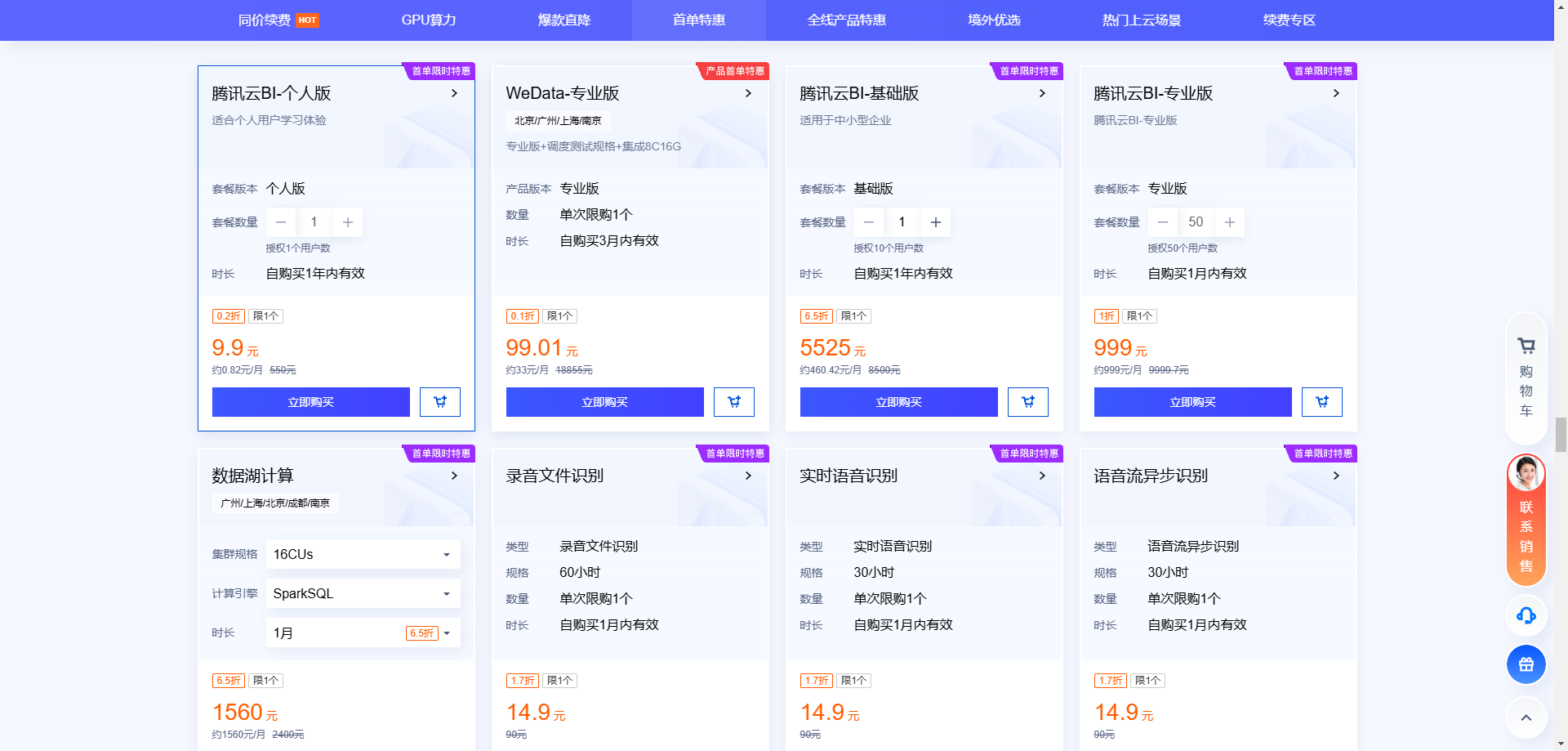Screen dimensions: 1568x751
Task: Add WeData-专业版 to cart icon
Action: [x=734, y=402]
